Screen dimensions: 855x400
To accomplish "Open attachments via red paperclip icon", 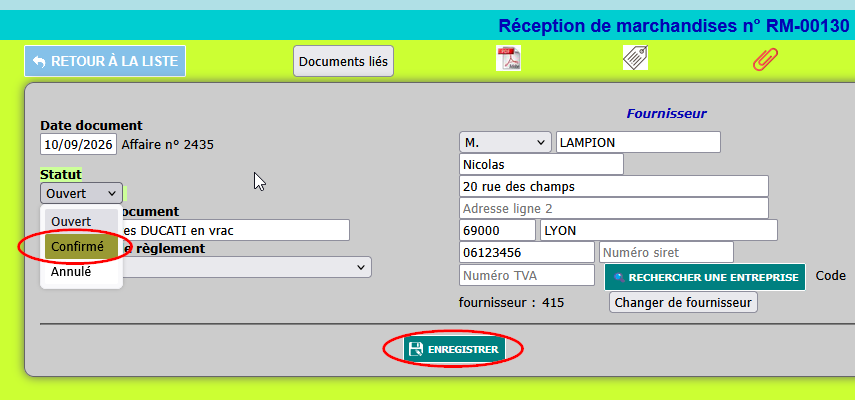I will point(765,59).
